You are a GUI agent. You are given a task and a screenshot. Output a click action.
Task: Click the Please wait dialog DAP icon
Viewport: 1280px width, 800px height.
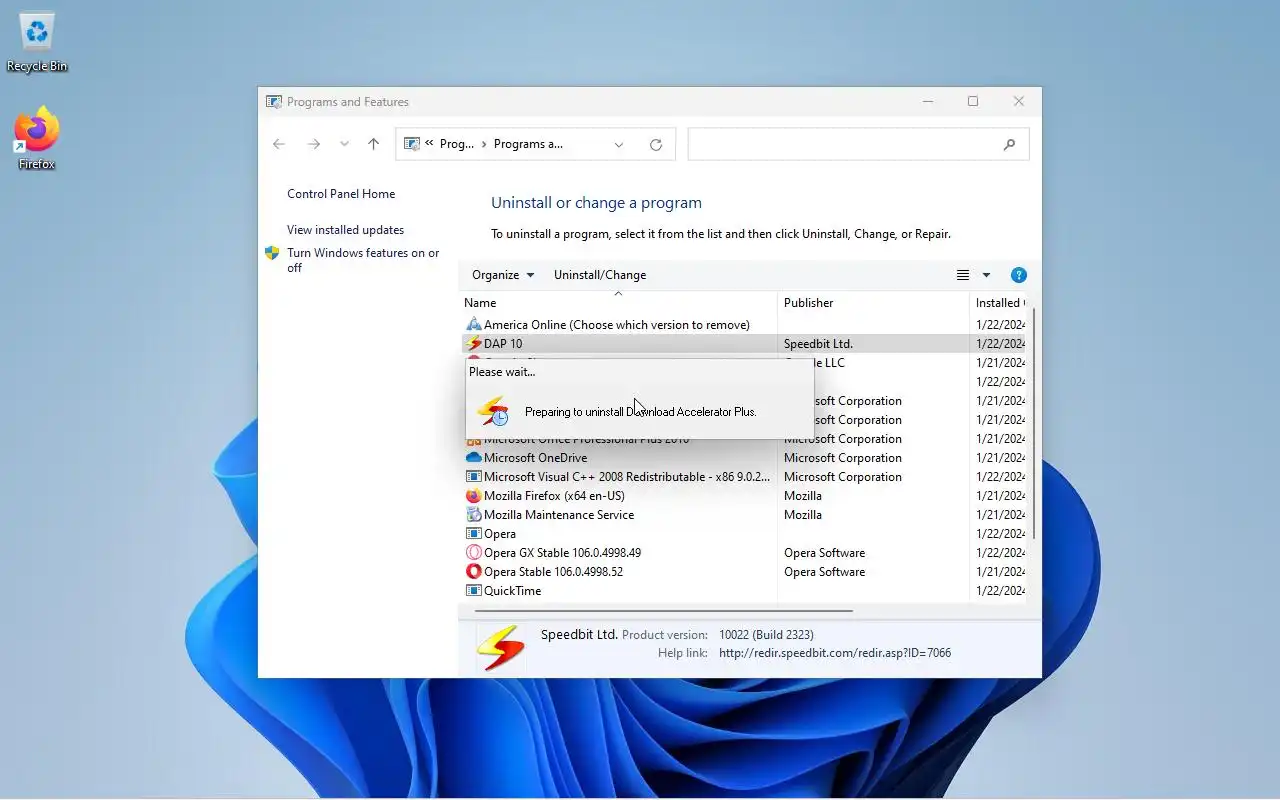493,412
